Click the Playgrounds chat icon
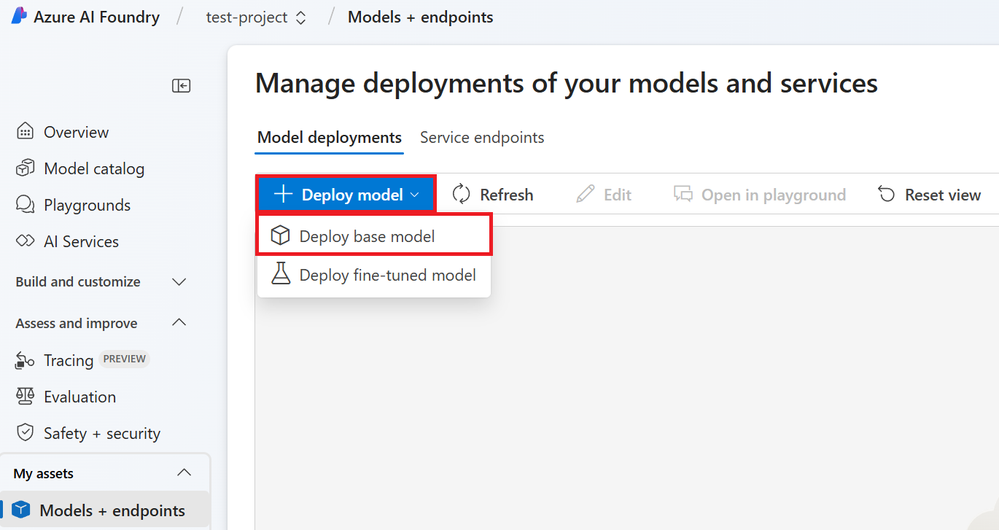This screenshot has height=530, width=999. coord(25,205)
